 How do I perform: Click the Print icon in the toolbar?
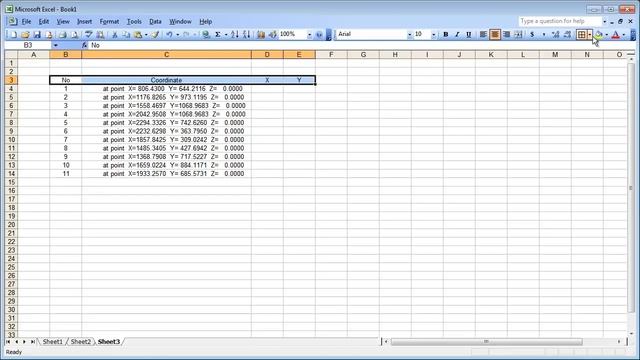[62, 35]
